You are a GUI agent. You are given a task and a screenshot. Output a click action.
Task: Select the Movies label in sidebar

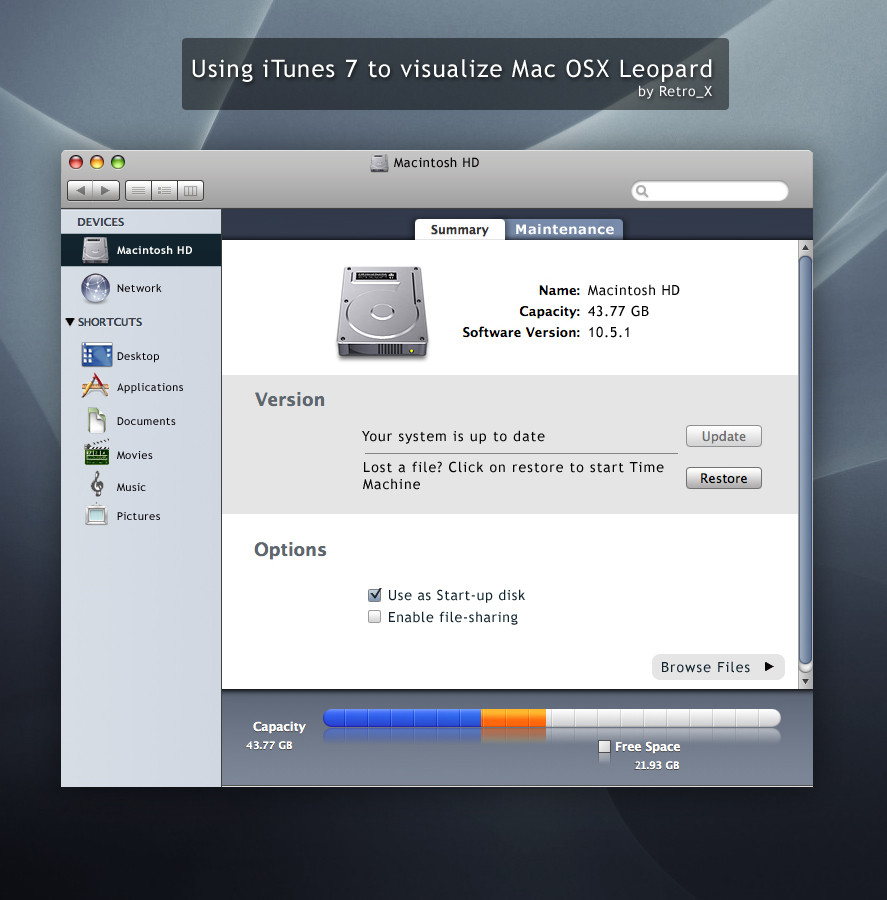pyautogui.click(x=134, y=455)
